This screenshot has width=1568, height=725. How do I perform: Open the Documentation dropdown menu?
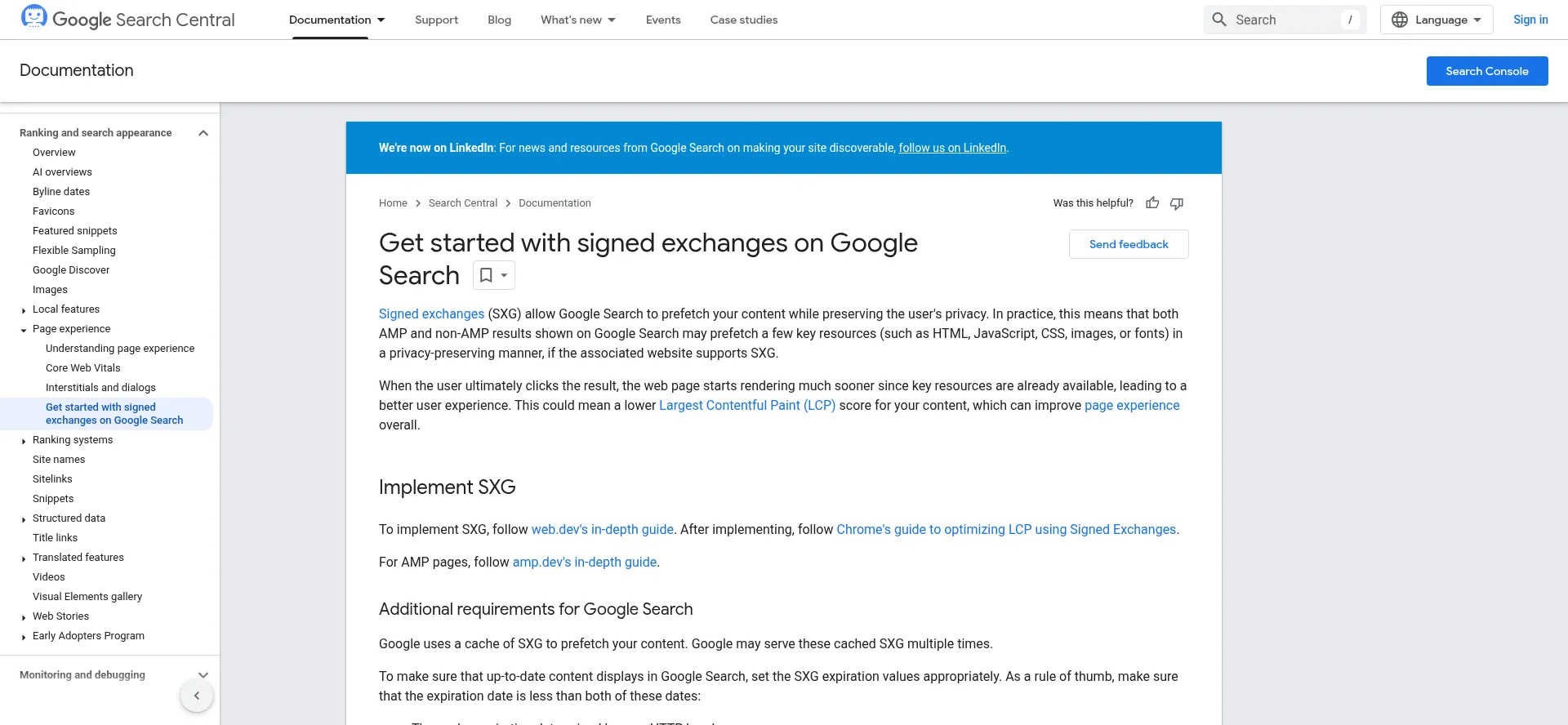click(336, 20)
